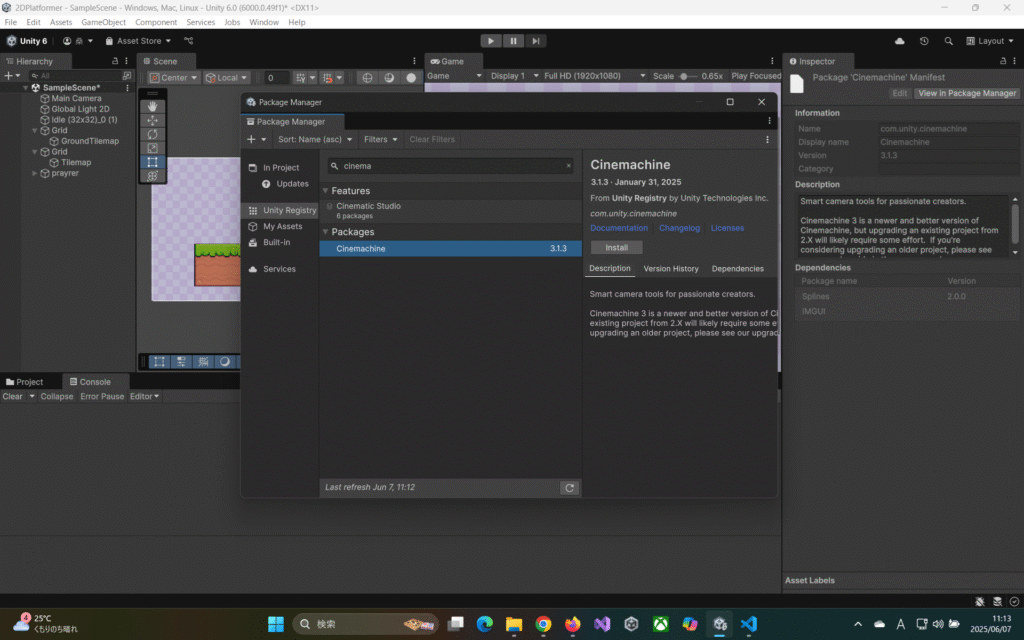Open the Unity cloud icon
The height and width of the screenshot is (640, 1024).
pos(899,40)
